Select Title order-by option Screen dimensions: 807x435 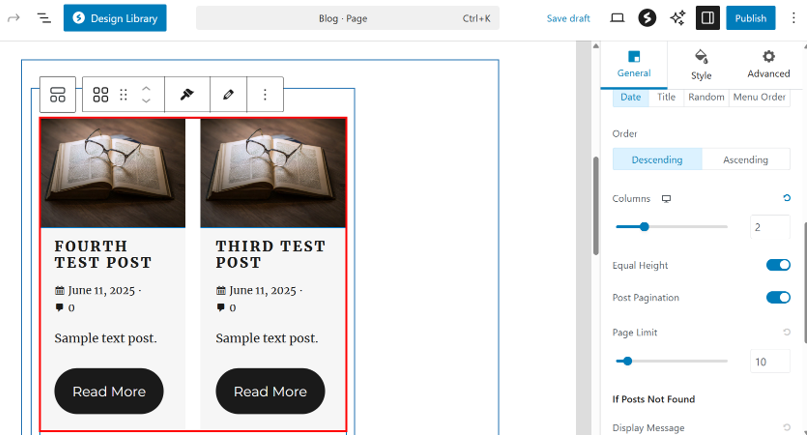[x=666, y=97]
